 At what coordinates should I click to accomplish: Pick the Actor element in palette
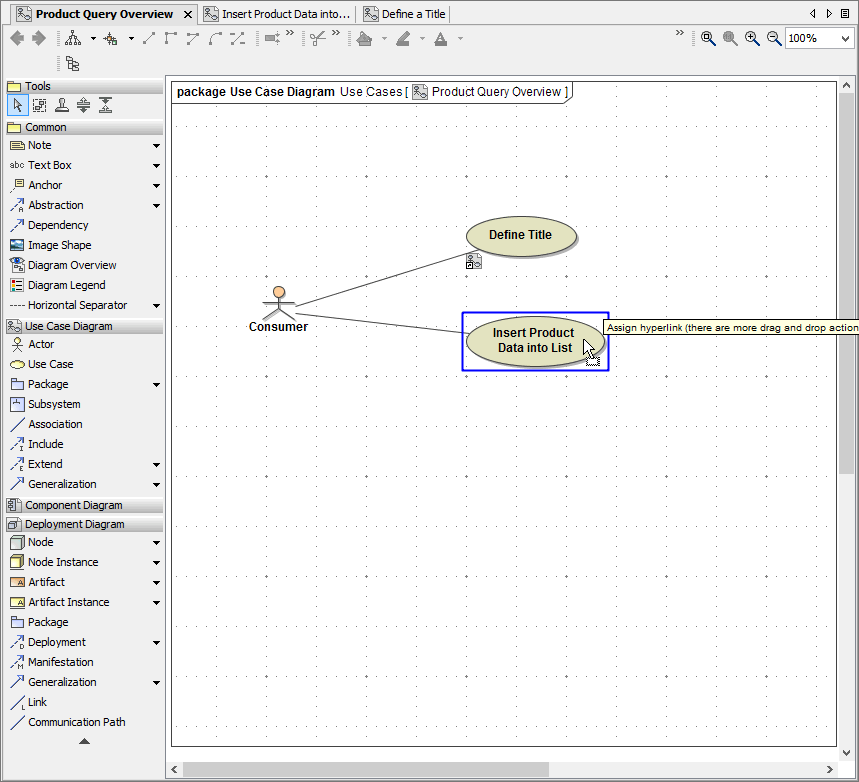pos(41,344)
